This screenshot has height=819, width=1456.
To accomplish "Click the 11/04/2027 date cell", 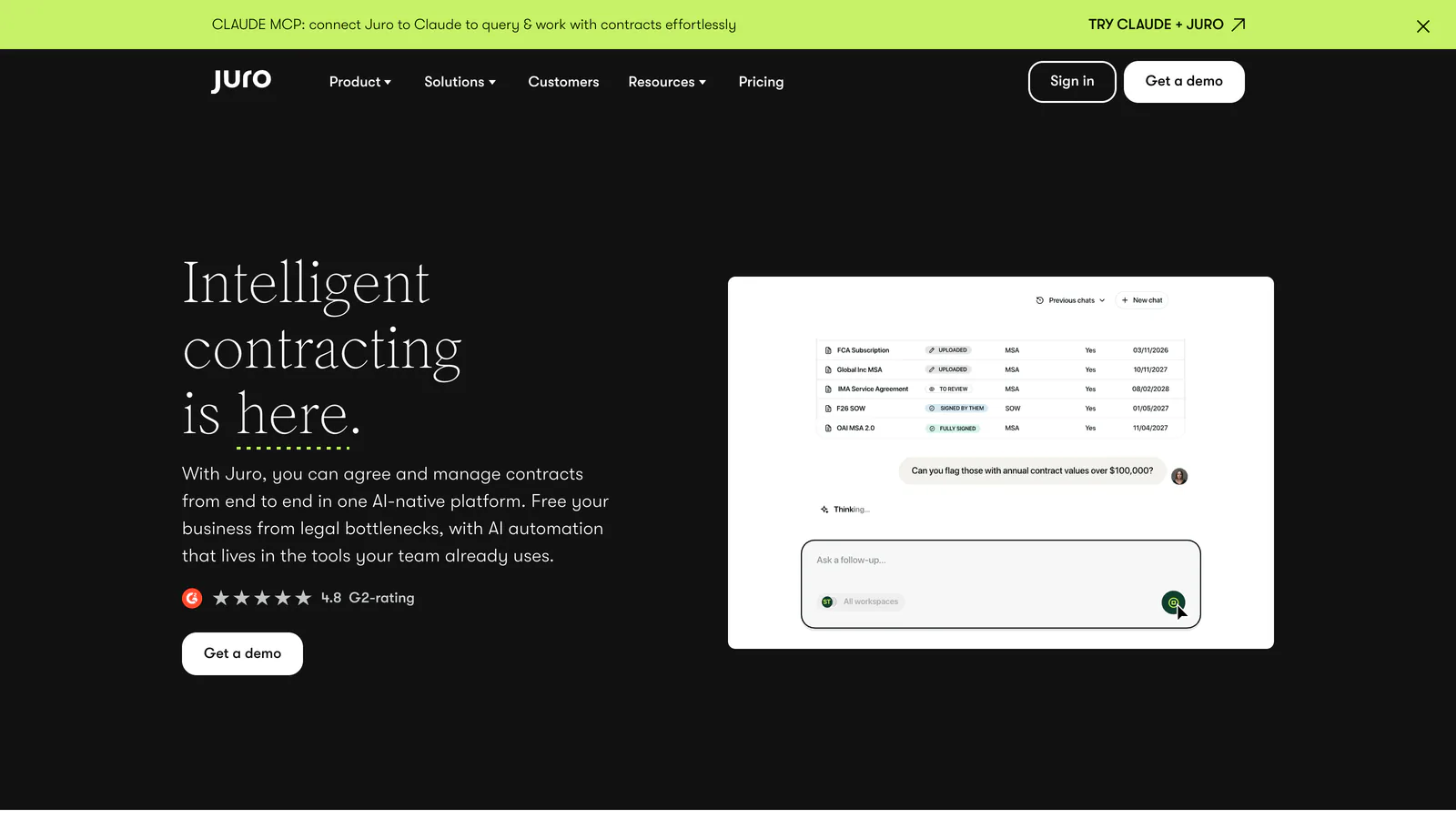I will (x=1150, y=428).
